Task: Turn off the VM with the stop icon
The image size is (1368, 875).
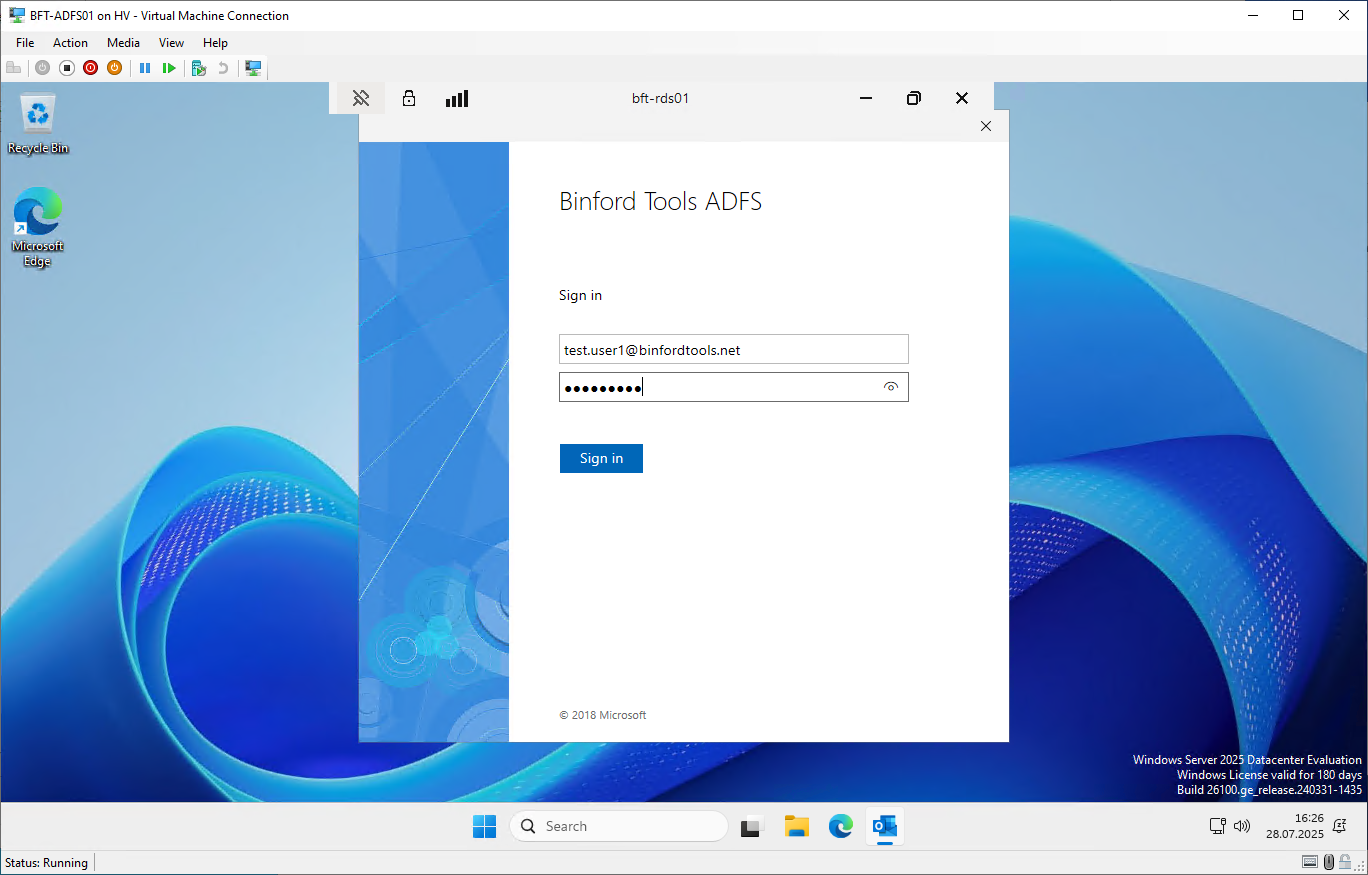Action: click(67, 68)
